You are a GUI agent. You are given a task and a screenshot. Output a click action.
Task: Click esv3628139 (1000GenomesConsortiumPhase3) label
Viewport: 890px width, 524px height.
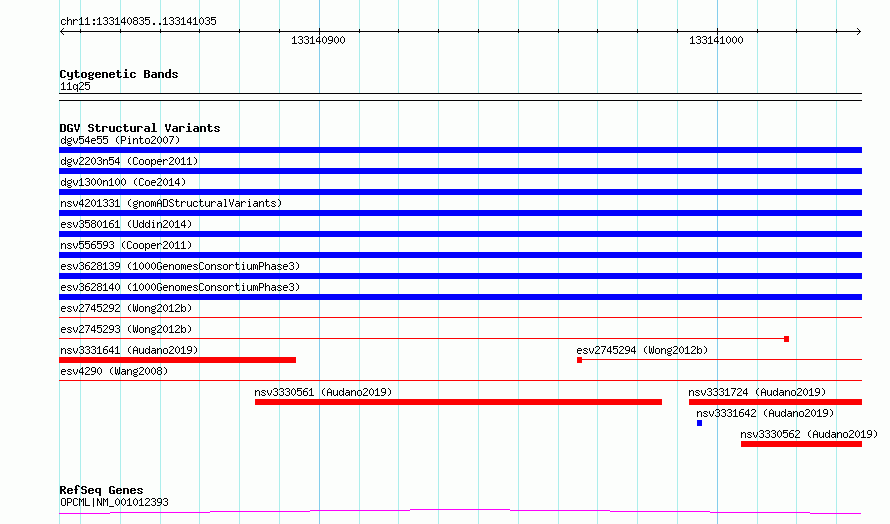[x=180, y=266]
